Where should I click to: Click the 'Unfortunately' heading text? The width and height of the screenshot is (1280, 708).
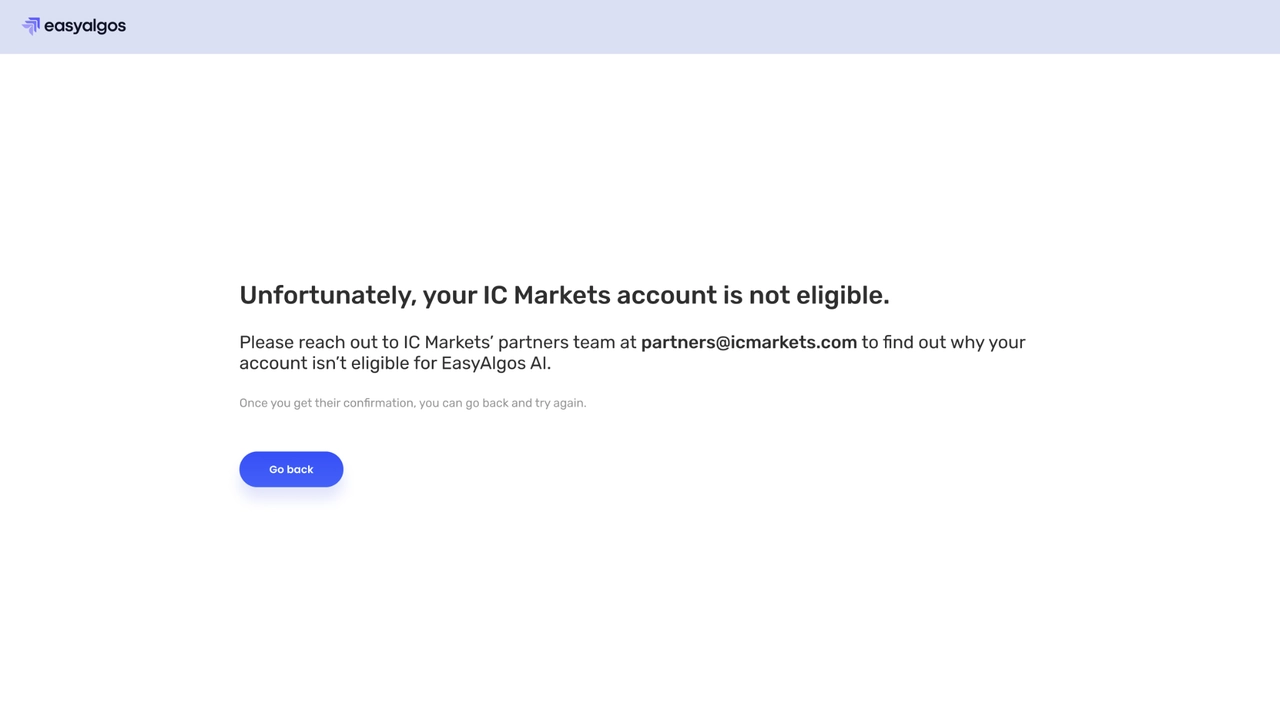(x=326, y=295)
